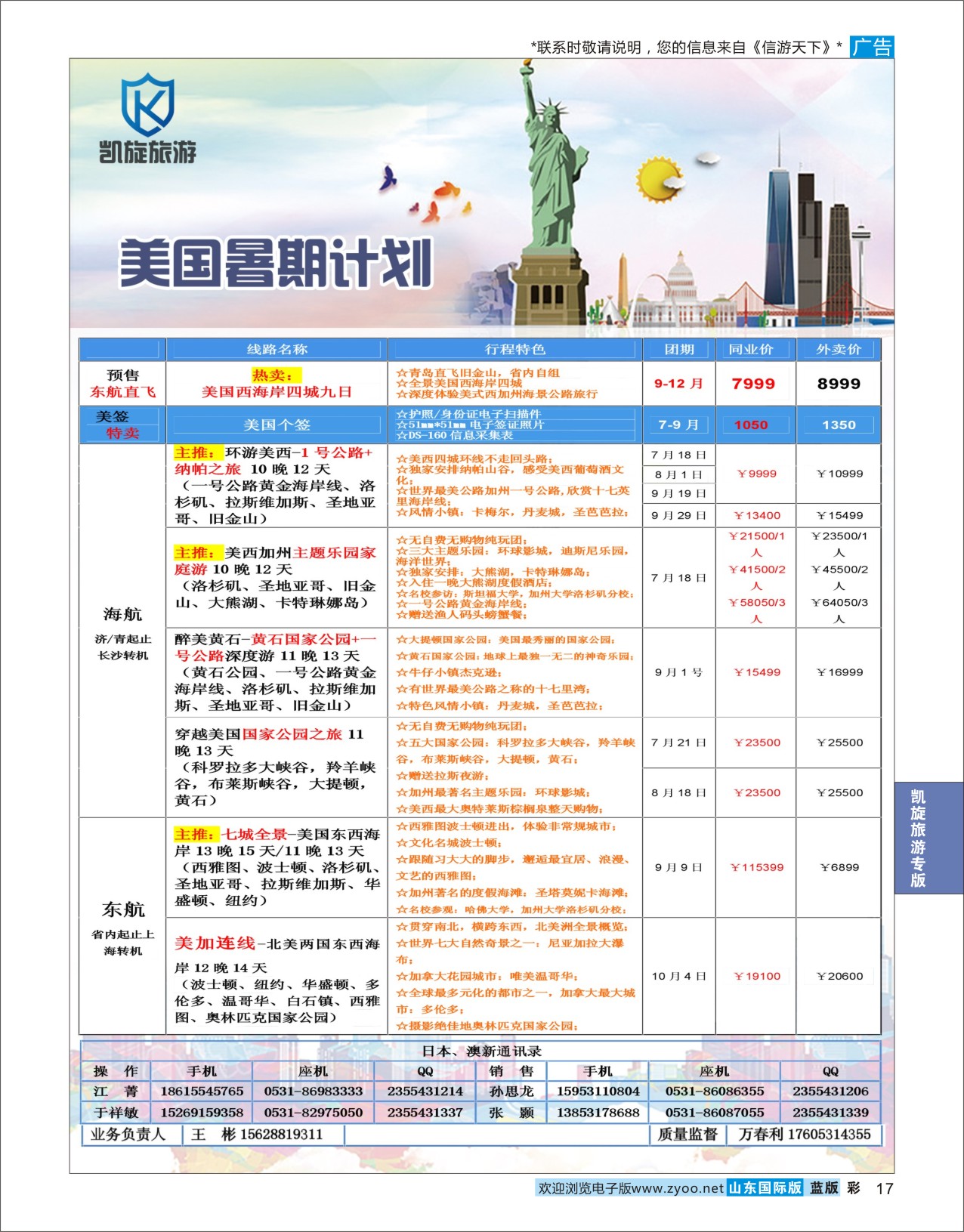Click the '美国个签' visa cell

click(277, 425)
